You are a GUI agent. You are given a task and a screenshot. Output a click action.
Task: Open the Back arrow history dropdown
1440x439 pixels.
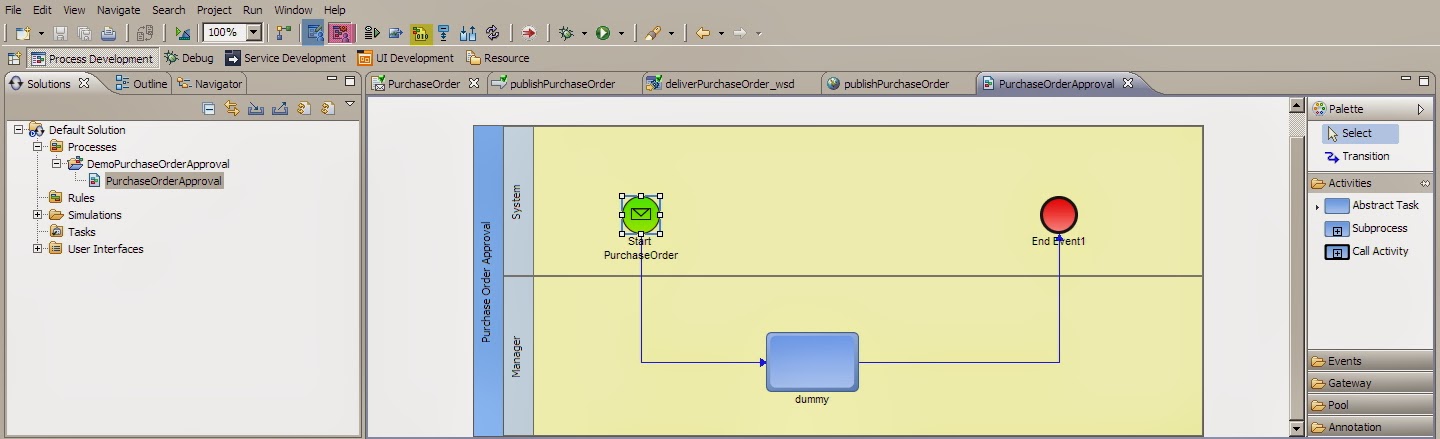720,33
